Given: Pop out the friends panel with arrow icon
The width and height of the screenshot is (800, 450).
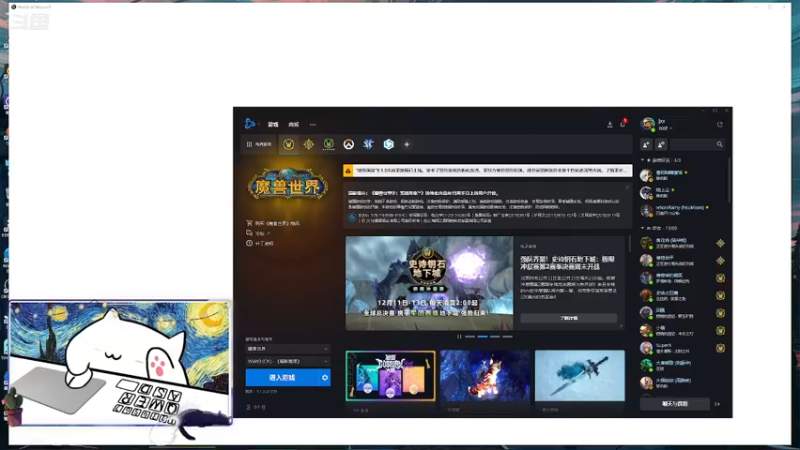Looking at the screenshot, I should pyautogui.click(x=719, y=124).
